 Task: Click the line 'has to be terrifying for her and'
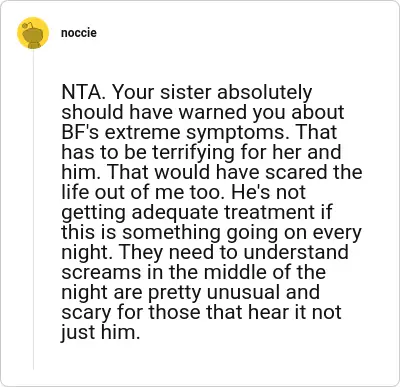tap(201, 152)
